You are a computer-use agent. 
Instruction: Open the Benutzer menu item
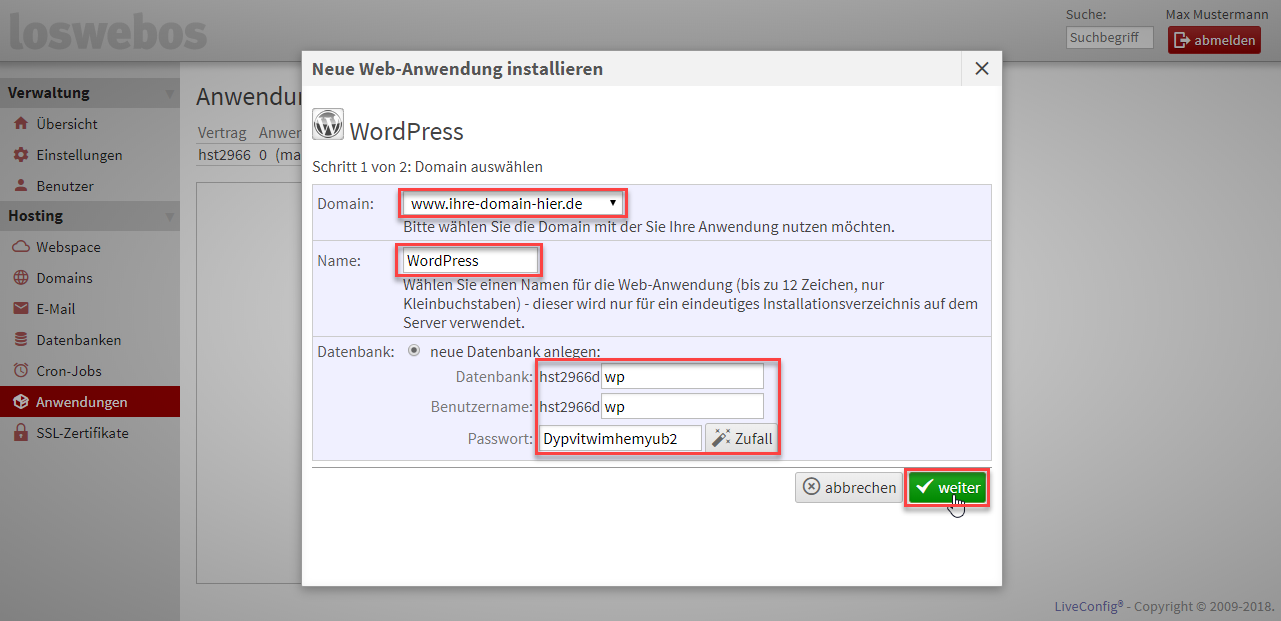coord(65,186)
